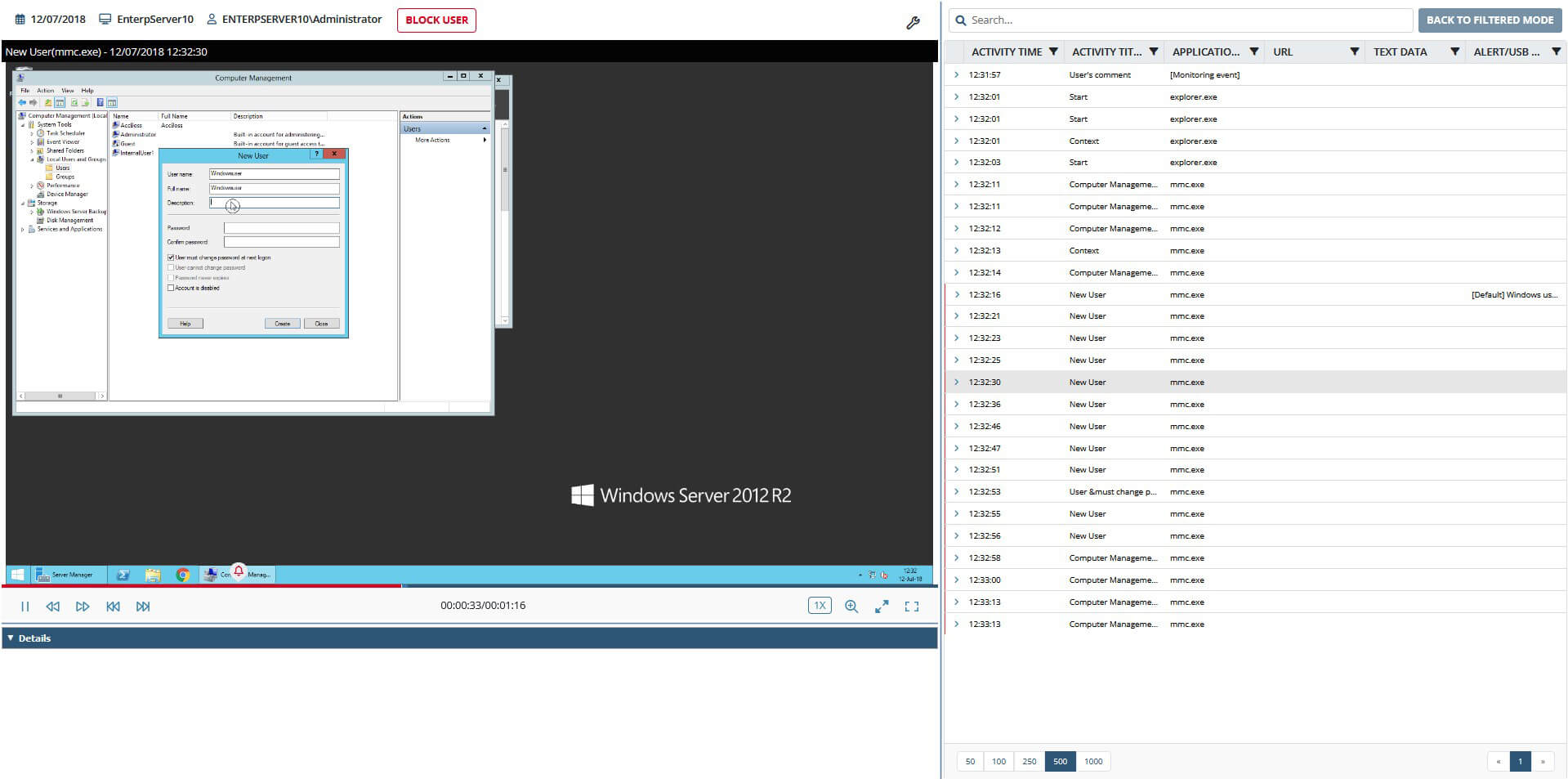Click Create in the New User dialog

pos(282,324)
